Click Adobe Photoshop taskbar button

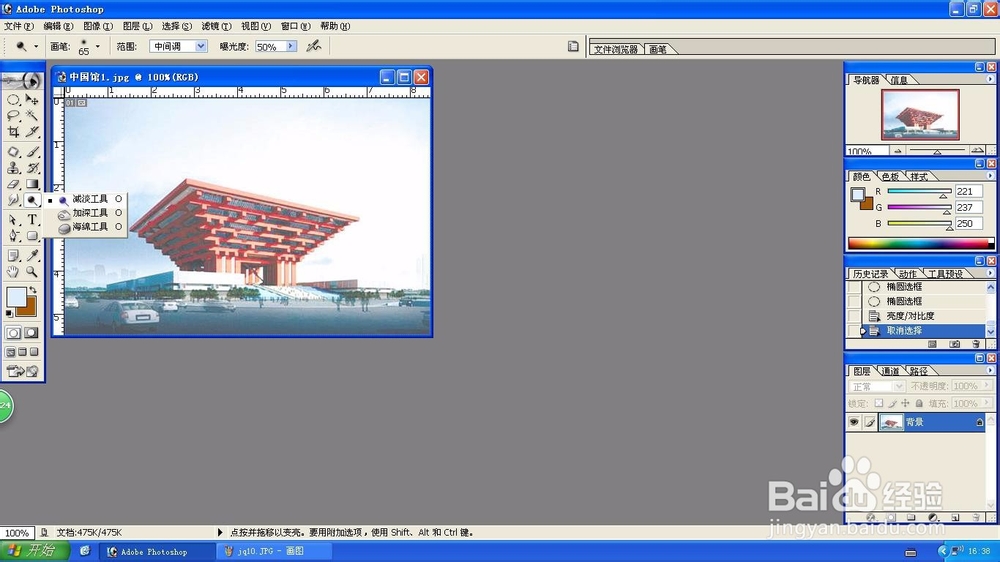point(156,551)
